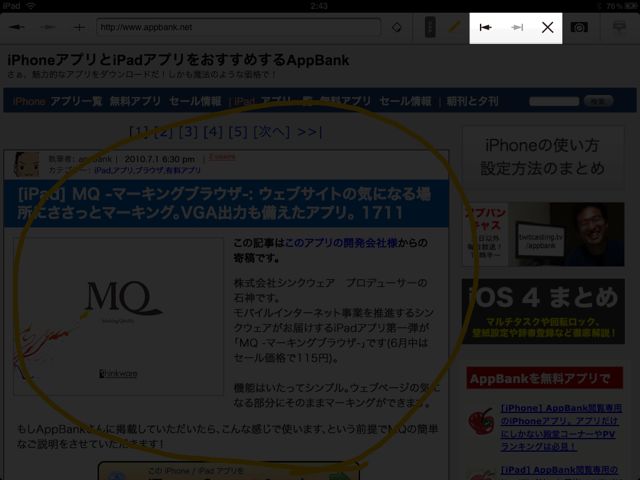Tap the site title iPhoneアプリとiPadアプリをおすすめするAppBank
The width and height of the screenshot is (640, 480).
(x=178, y=60)
